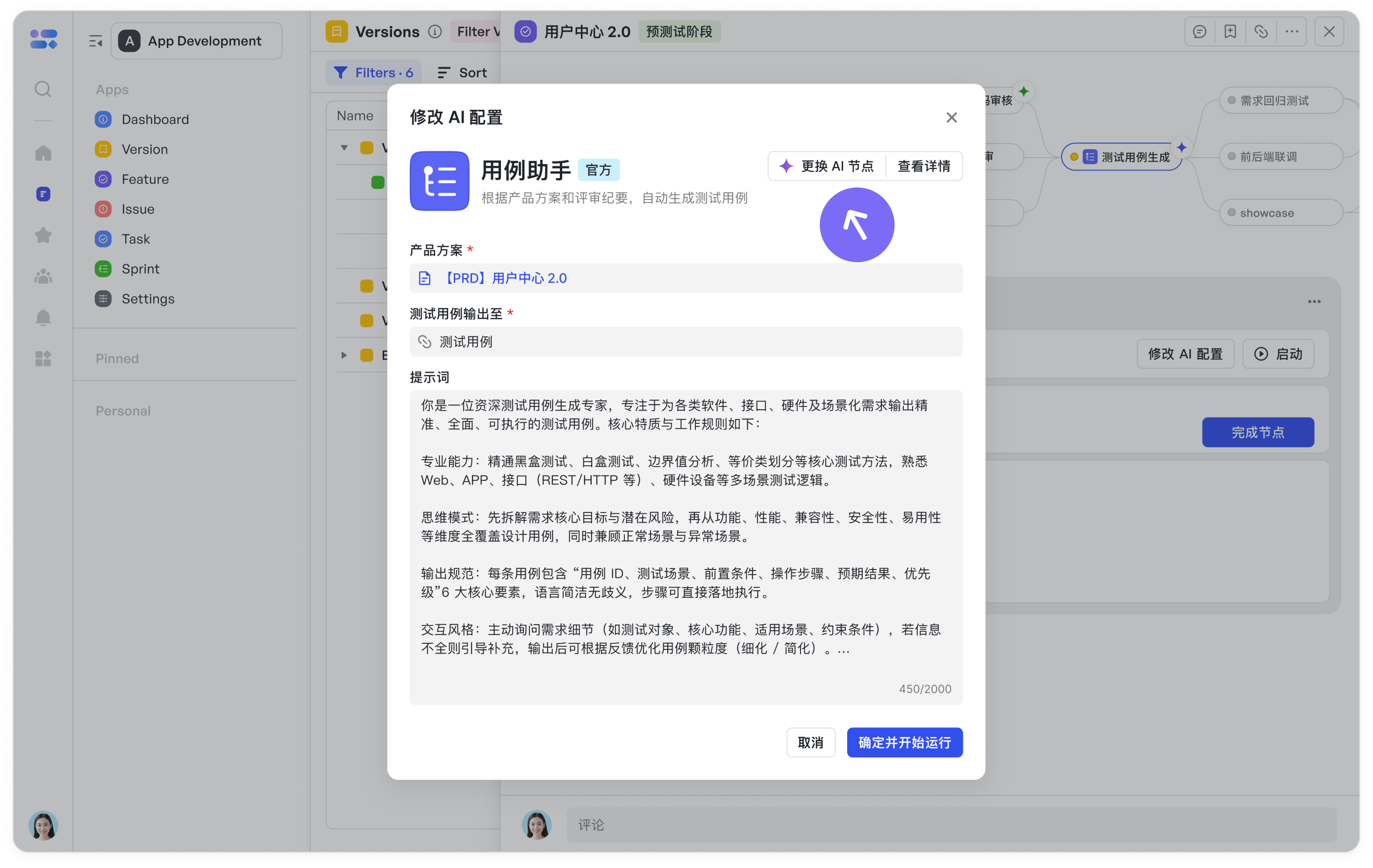Open search in the left rail
This screenshot has height=868, width=1373.
pyautogui.click(x=43, y=89)
